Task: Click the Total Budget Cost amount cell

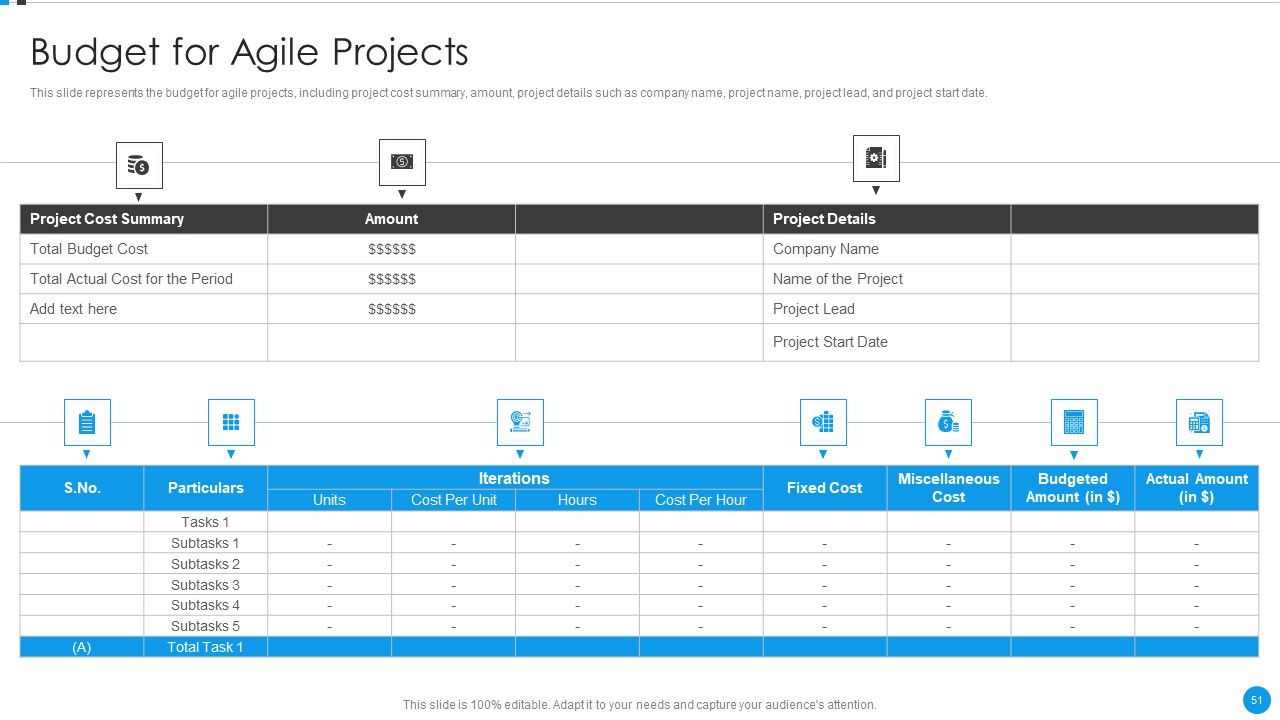Action: coord(392,249)
